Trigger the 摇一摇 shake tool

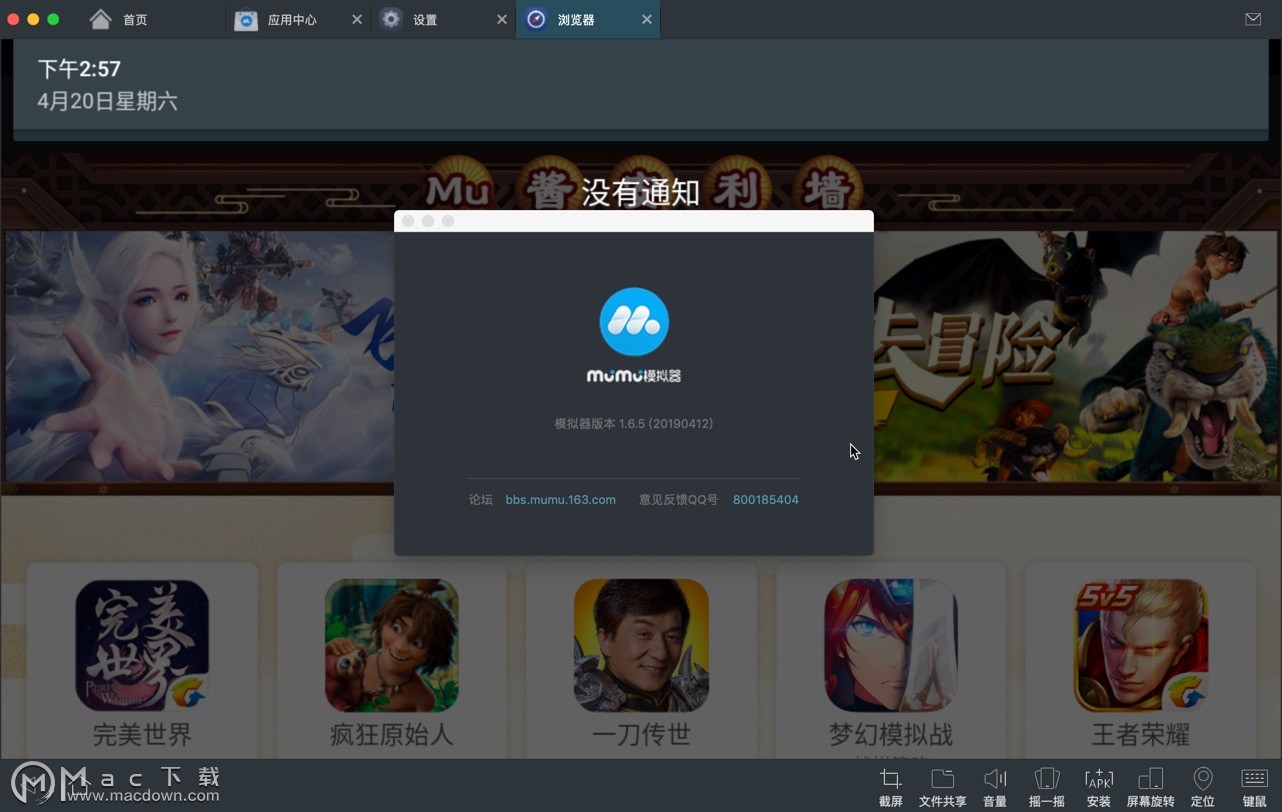(x=1046, y=787)
